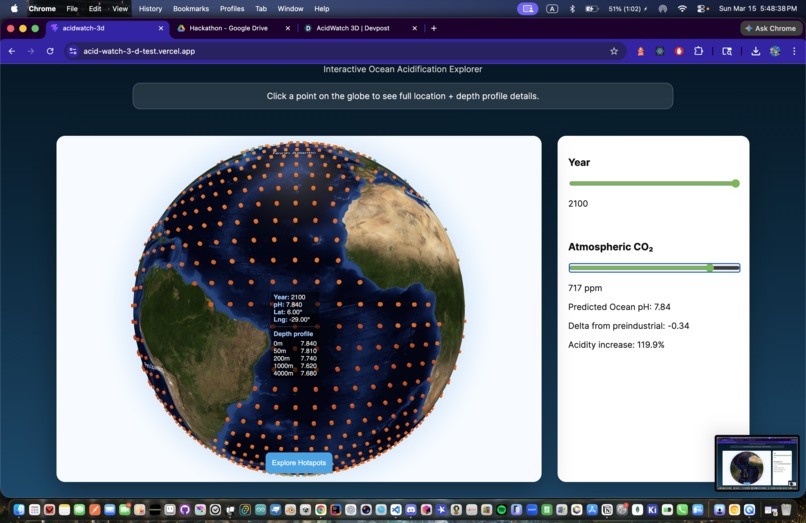
Task: Click the Year slider handle
Action: pyautogui.click(x=736, y=184)
